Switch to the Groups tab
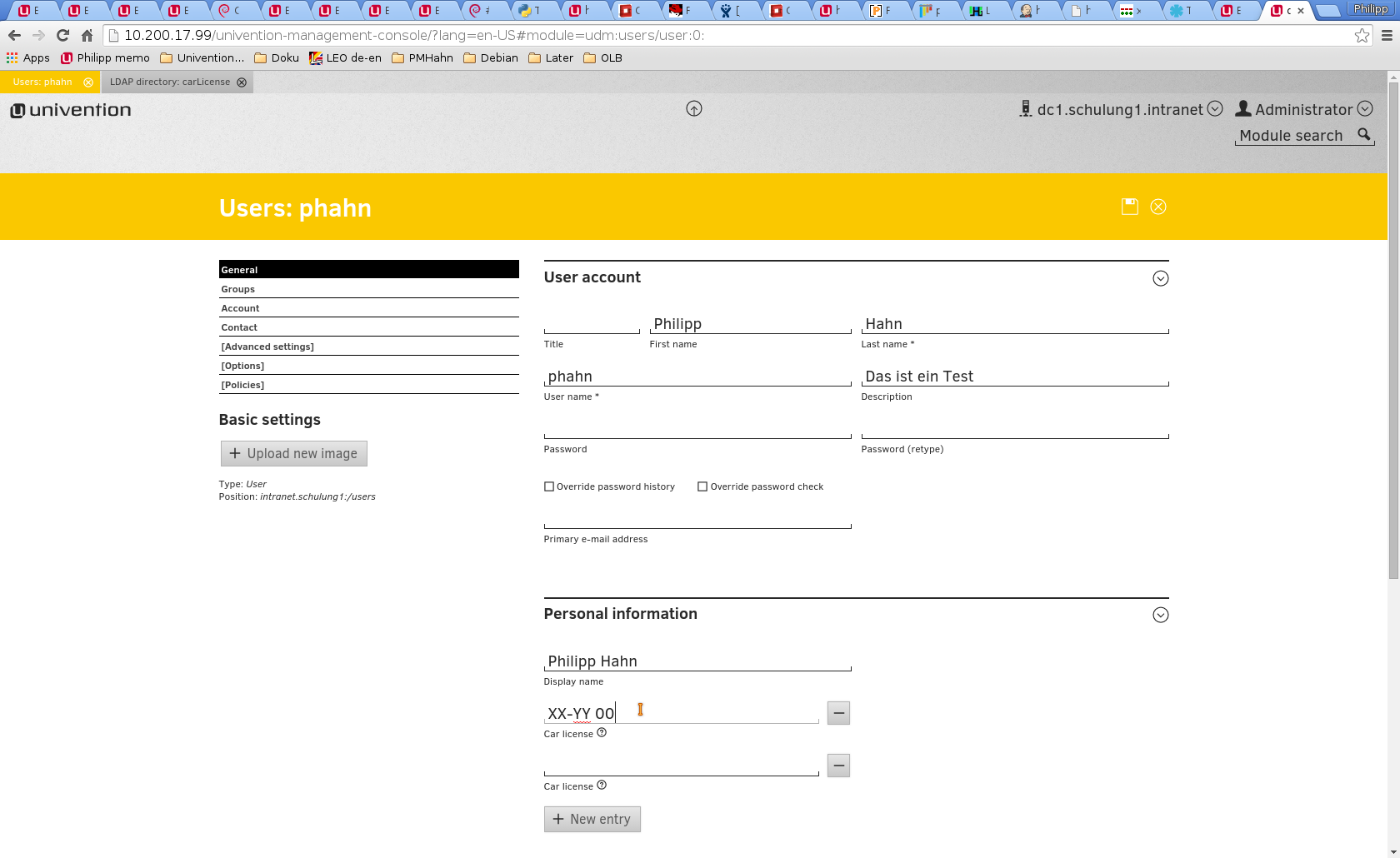 [238, 289]
